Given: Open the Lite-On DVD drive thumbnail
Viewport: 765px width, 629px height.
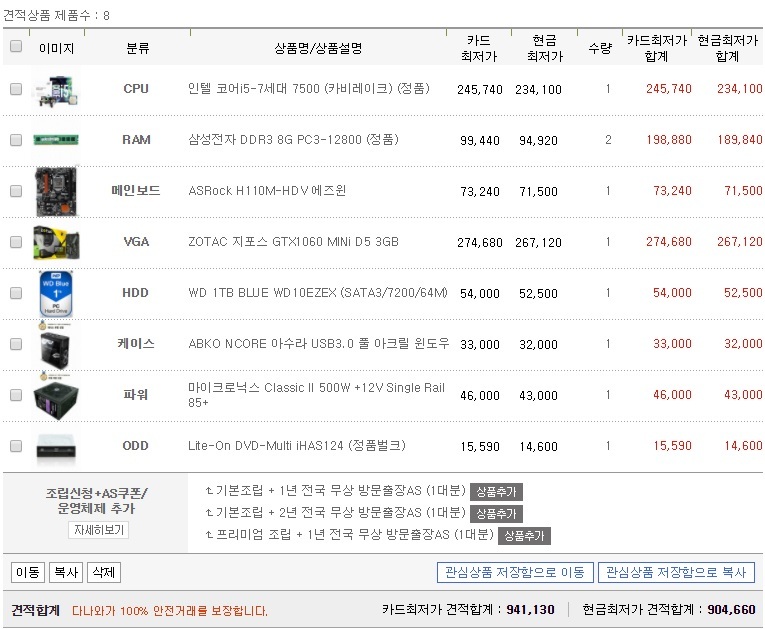Looking at the screenshot, I should pos(56,445).
